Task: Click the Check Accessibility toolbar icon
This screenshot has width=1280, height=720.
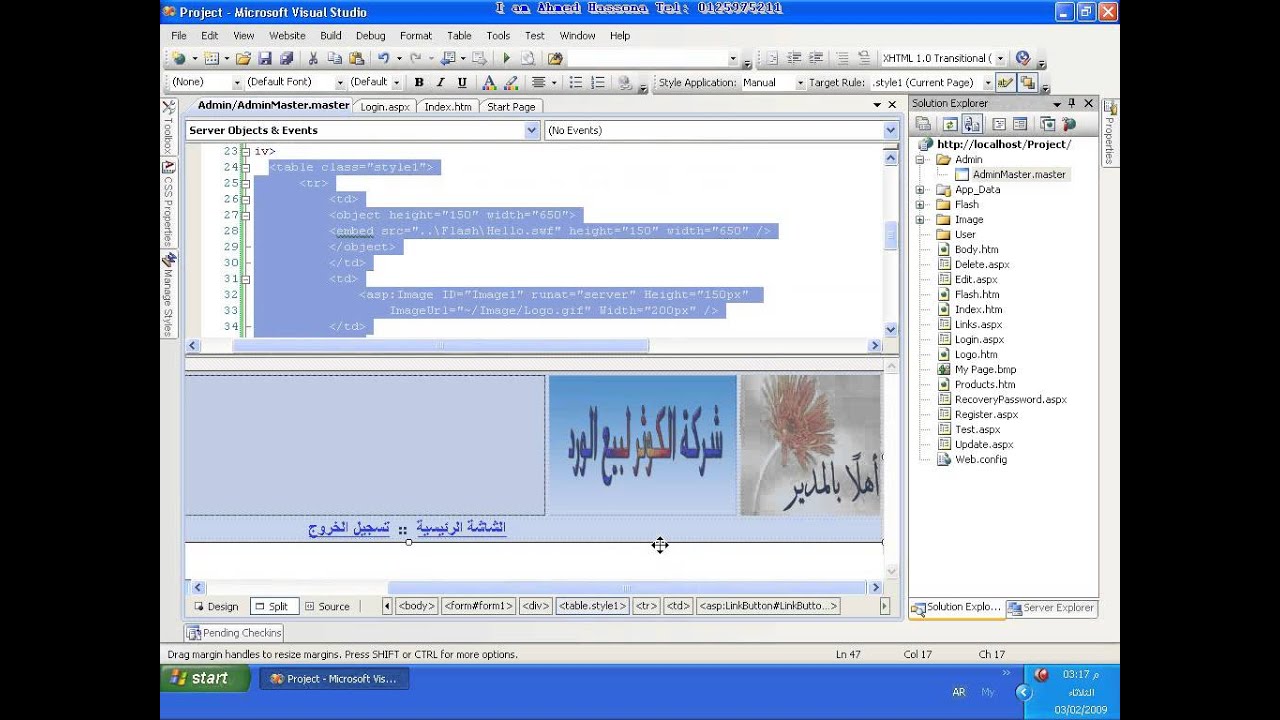Action: 1022,58
